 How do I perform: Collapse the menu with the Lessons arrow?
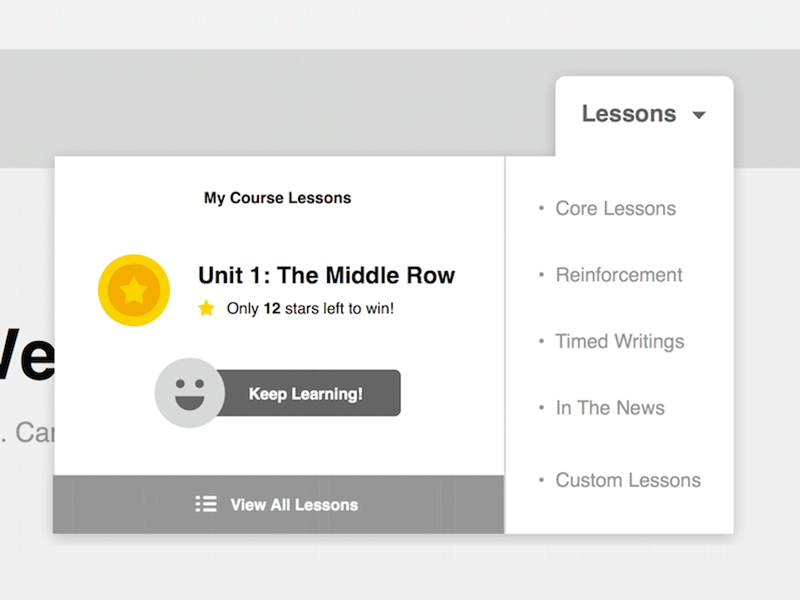pos(699,115)
